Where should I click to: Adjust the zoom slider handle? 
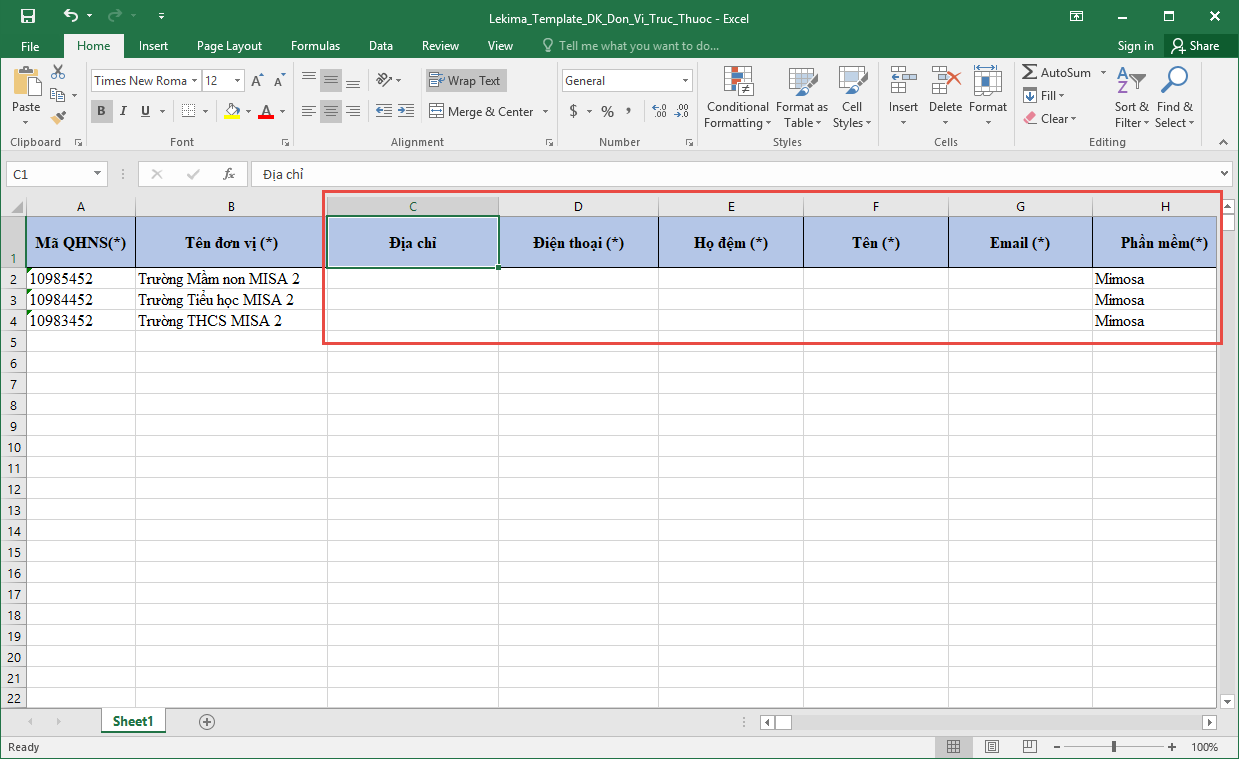pos(1113,747)
